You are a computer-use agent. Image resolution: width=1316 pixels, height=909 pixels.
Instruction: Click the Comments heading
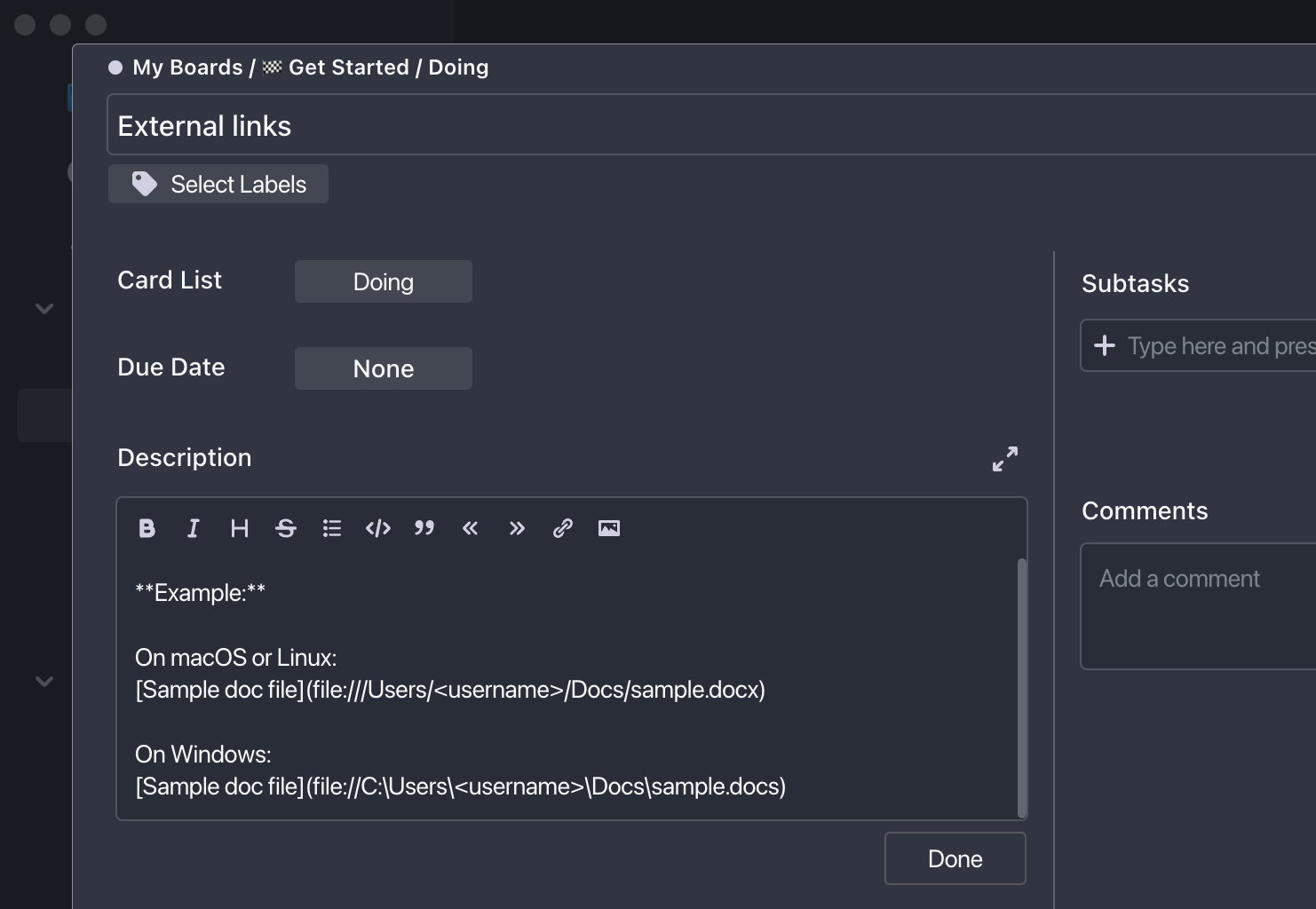click(1145, 510)
